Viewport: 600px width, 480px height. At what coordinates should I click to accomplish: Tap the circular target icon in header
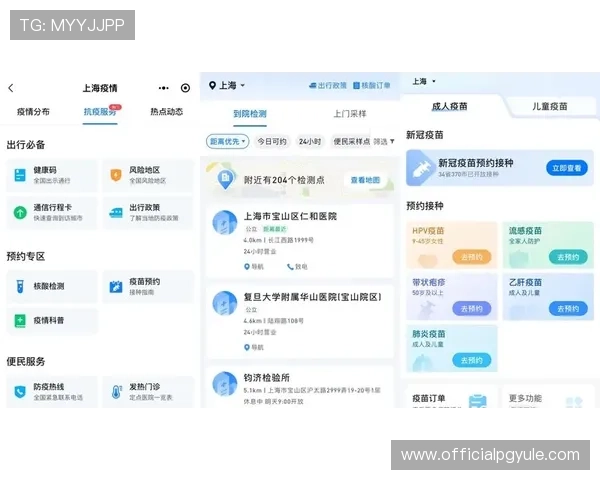coord(185,88)
